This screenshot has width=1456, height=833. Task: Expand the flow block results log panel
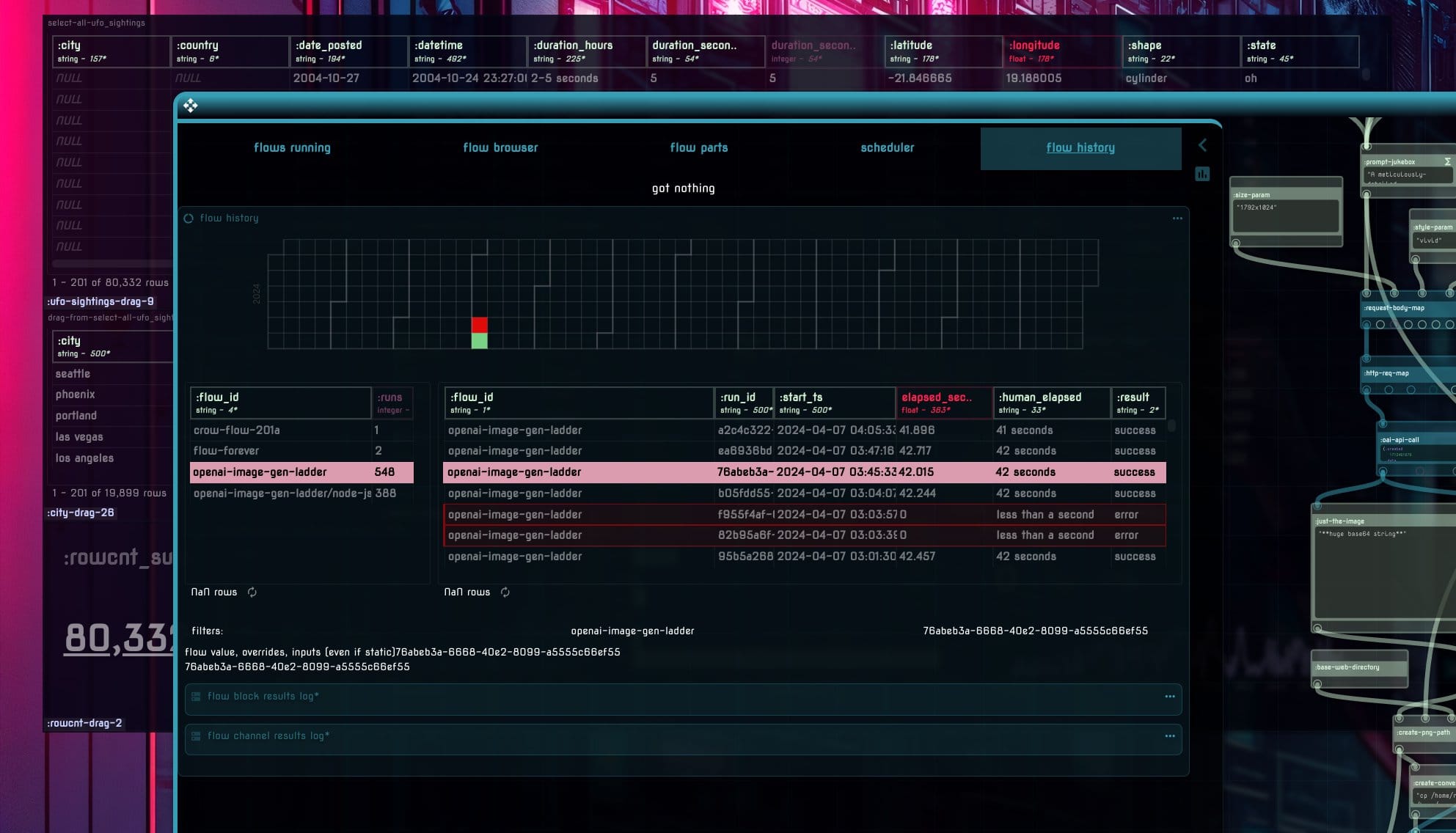coord(683,700)
